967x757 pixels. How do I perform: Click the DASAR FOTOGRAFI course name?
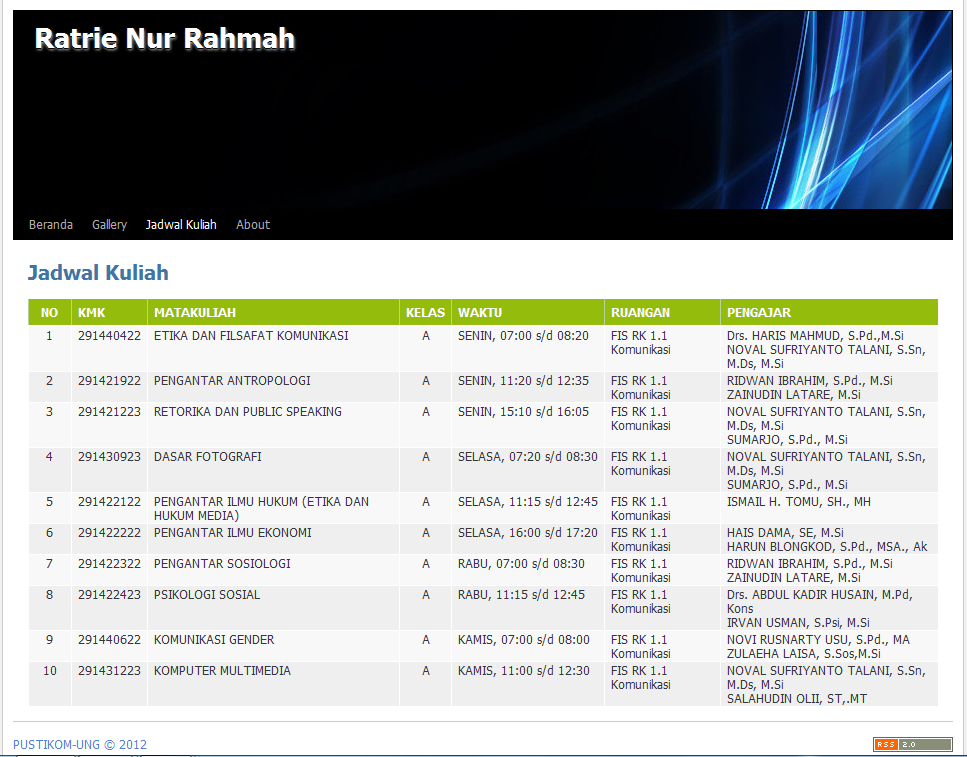(x=207, y=457)
